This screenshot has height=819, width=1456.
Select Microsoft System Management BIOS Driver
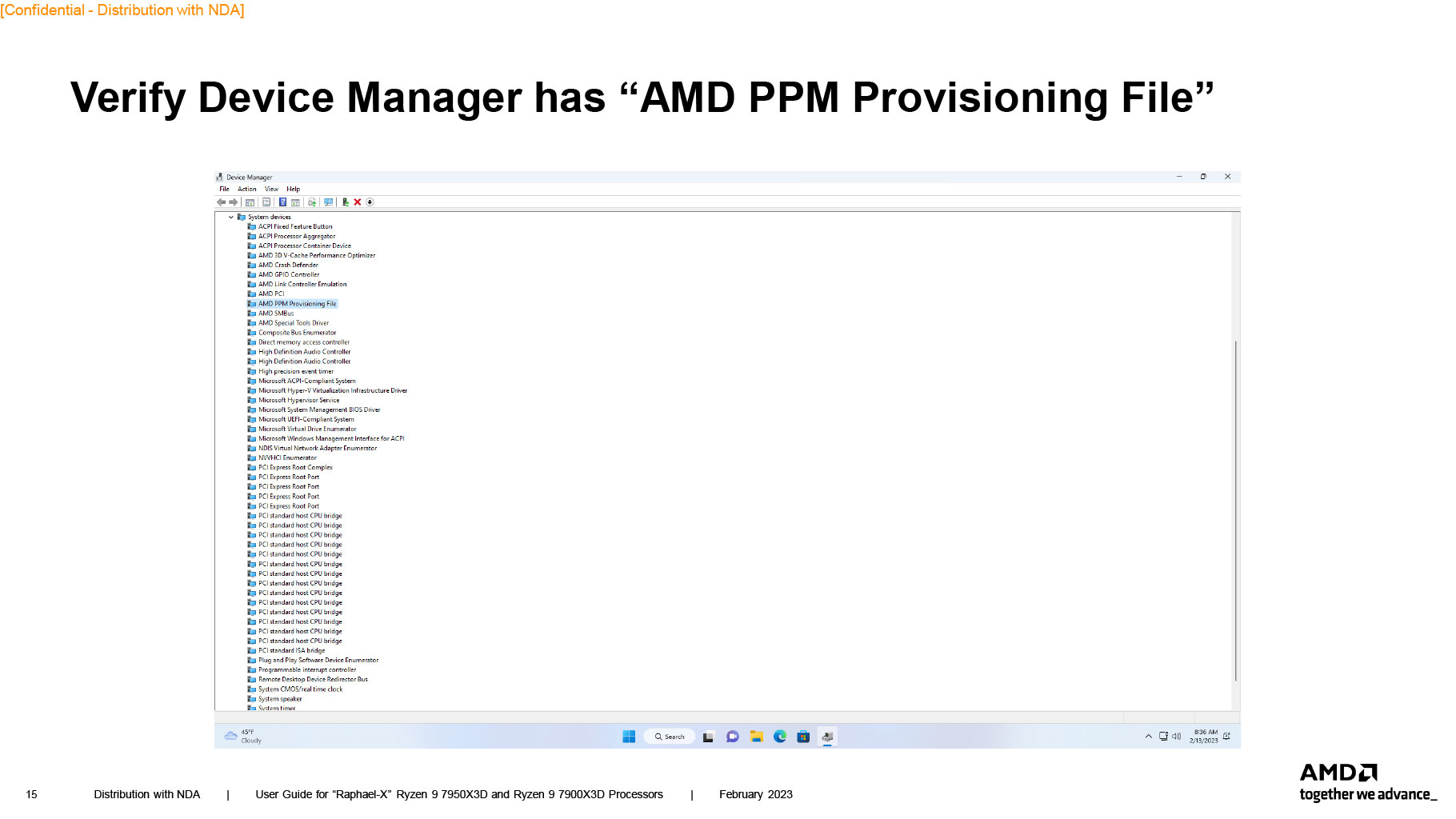(x=319, y=410)
